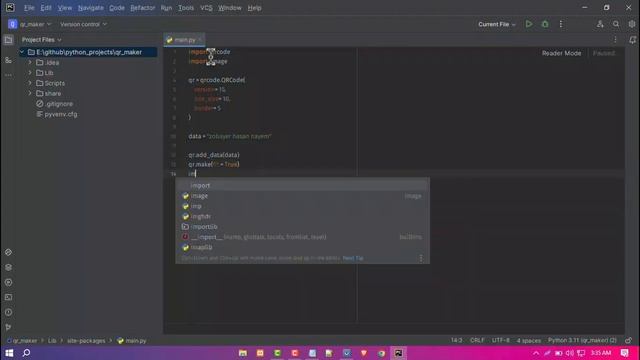Click the taskbar clock showing 3:35 AM
640x360 pixels.
pyautogui.click(x=601, y=353)
